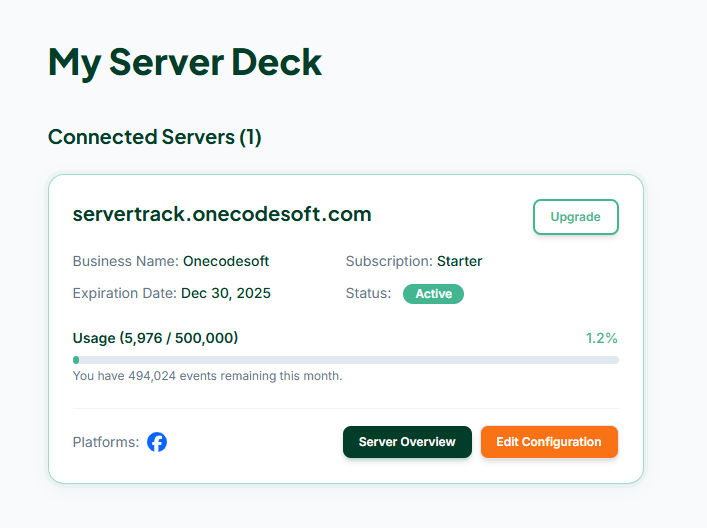Viewport: 707px width, 528px height.
Task: Click the usage progress bar
Action: [345, 360]
